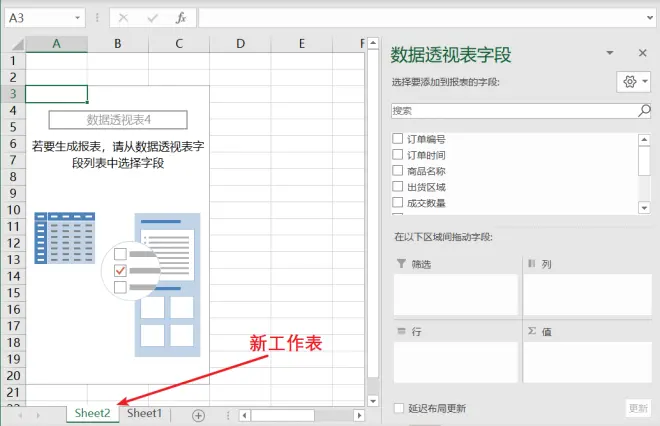Select the active cell A3
The width and height of the screenshot is (660, 426).
[56, 94]
